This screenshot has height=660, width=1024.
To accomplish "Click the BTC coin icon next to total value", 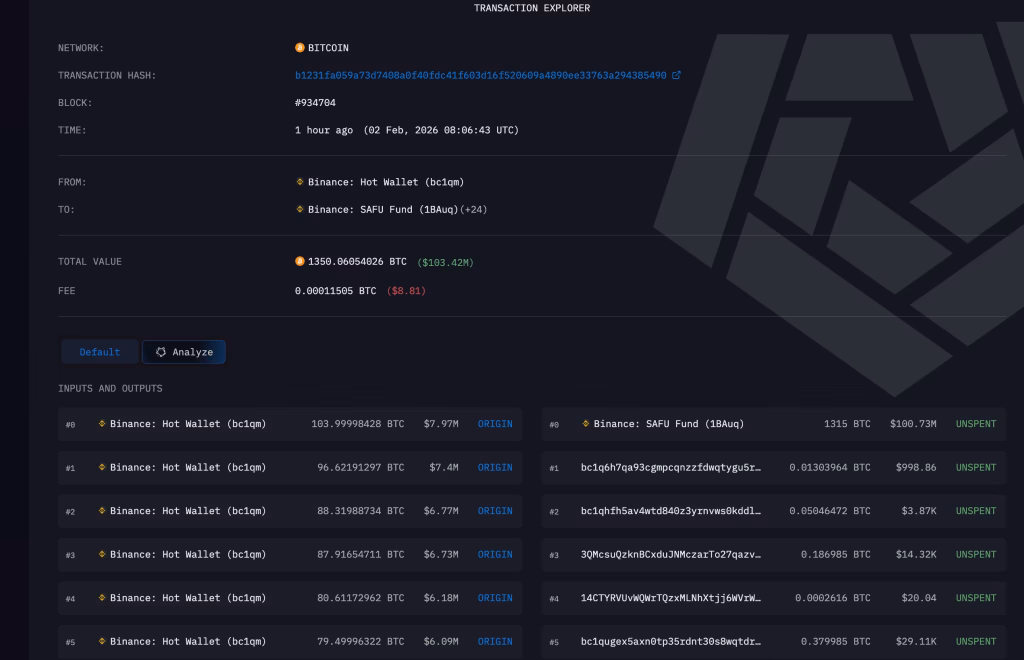I will point(298,261).
